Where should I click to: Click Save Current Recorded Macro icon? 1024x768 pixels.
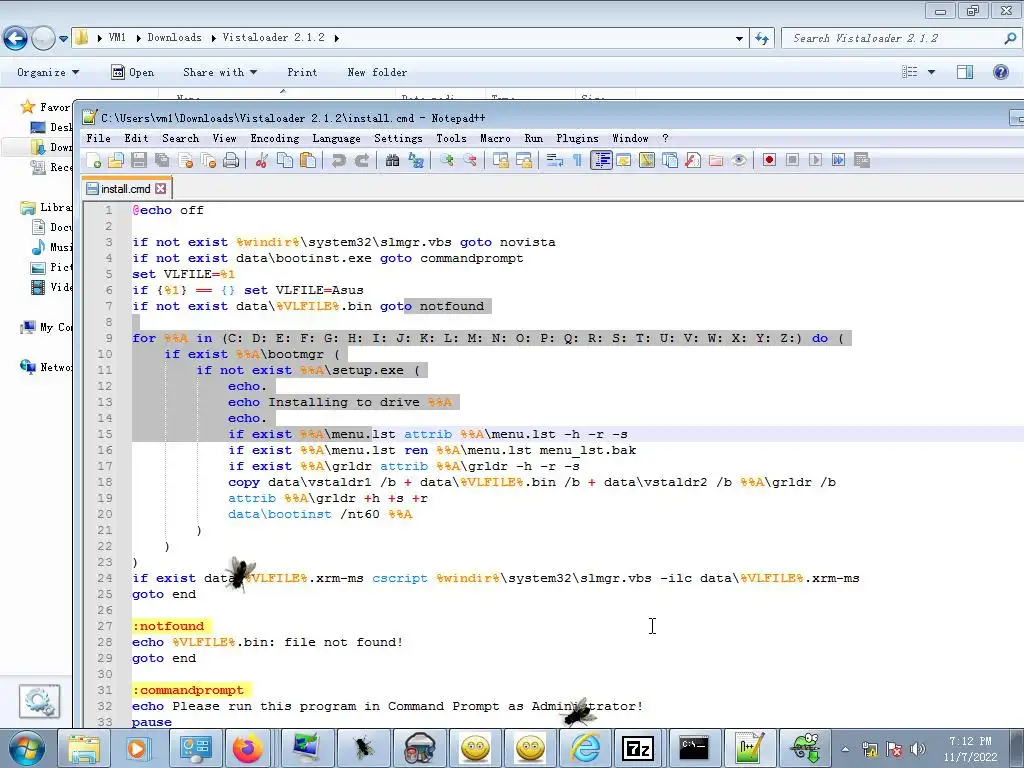[x=861, y=160]
